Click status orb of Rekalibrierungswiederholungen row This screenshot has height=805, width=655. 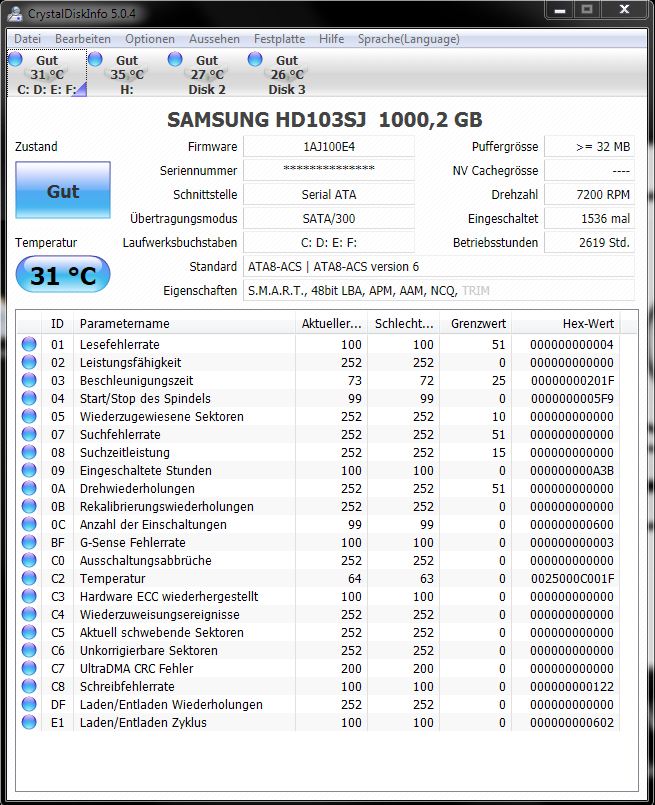[29, 506]
